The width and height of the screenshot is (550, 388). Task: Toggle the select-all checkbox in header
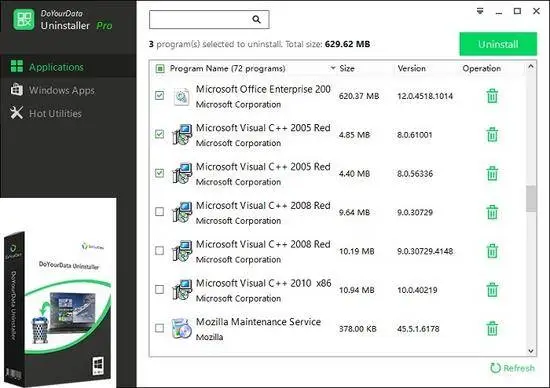click(160, 68)
